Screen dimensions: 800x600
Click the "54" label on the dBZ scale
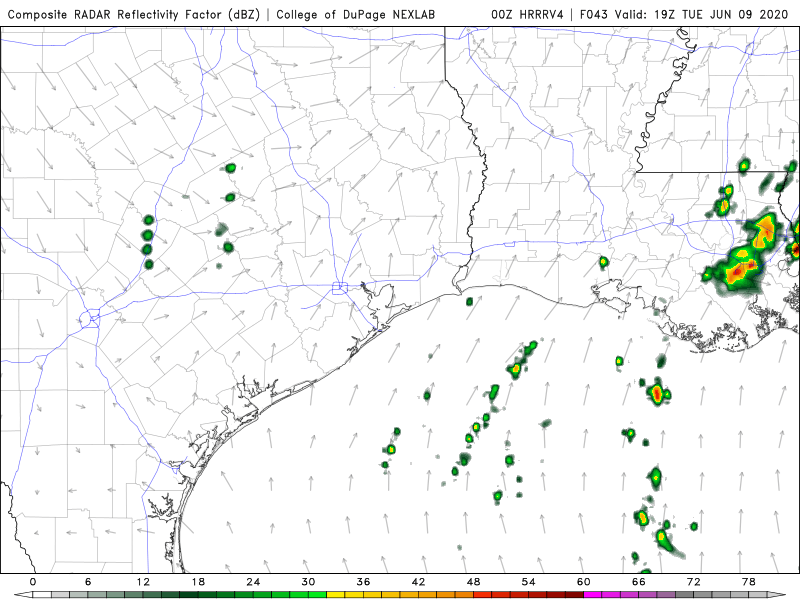pos(529,582)
